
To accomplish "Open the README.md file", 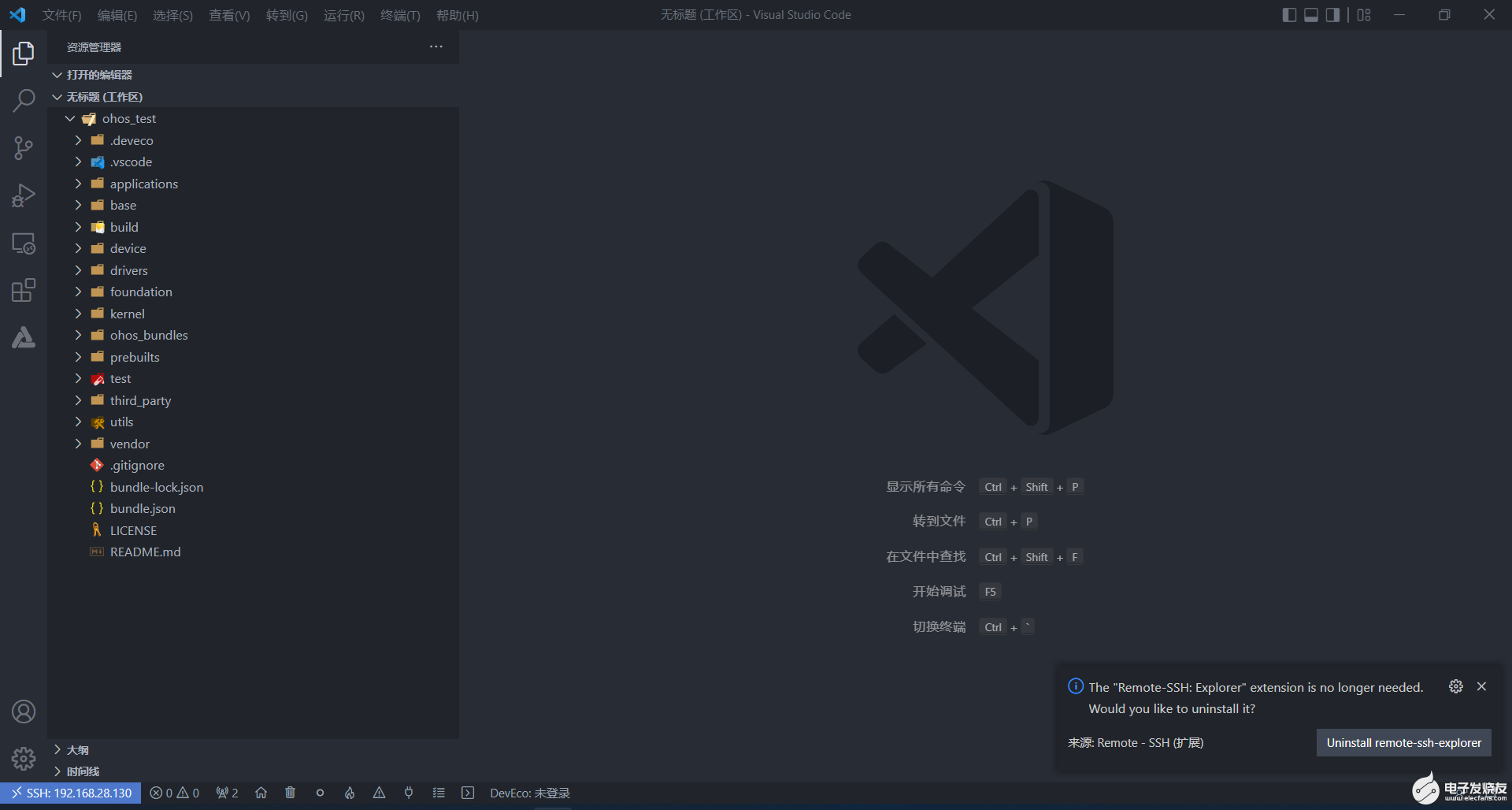I will pos(145,552).
